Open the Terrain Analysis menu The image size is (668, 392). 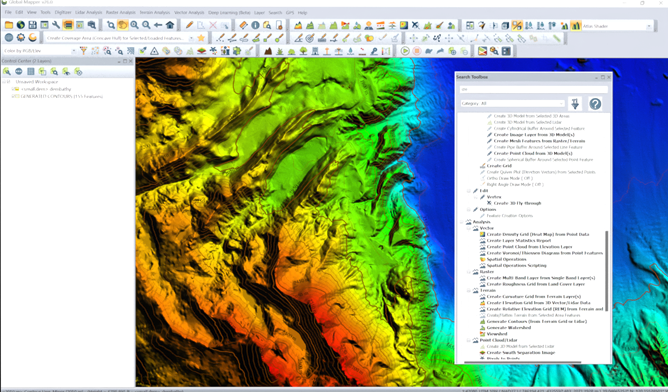coord(155,13)
